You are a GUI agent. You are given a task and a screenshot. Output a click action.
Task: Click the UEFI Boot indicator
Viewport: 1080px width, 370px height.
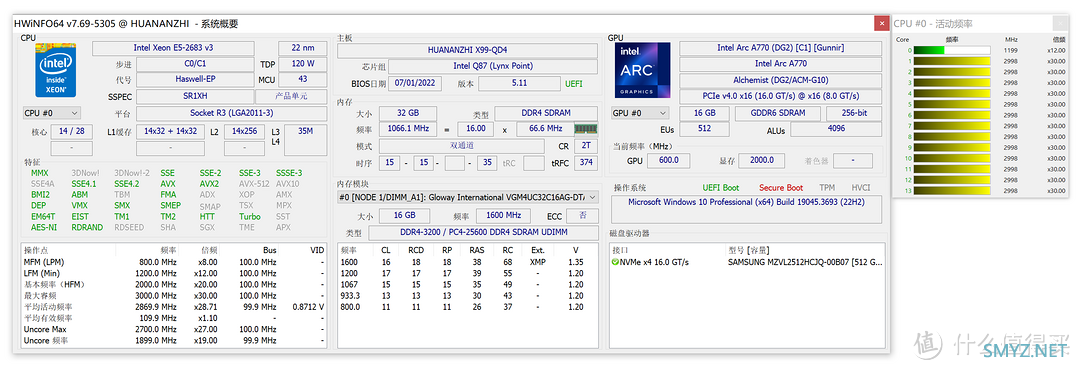[720, 187]
